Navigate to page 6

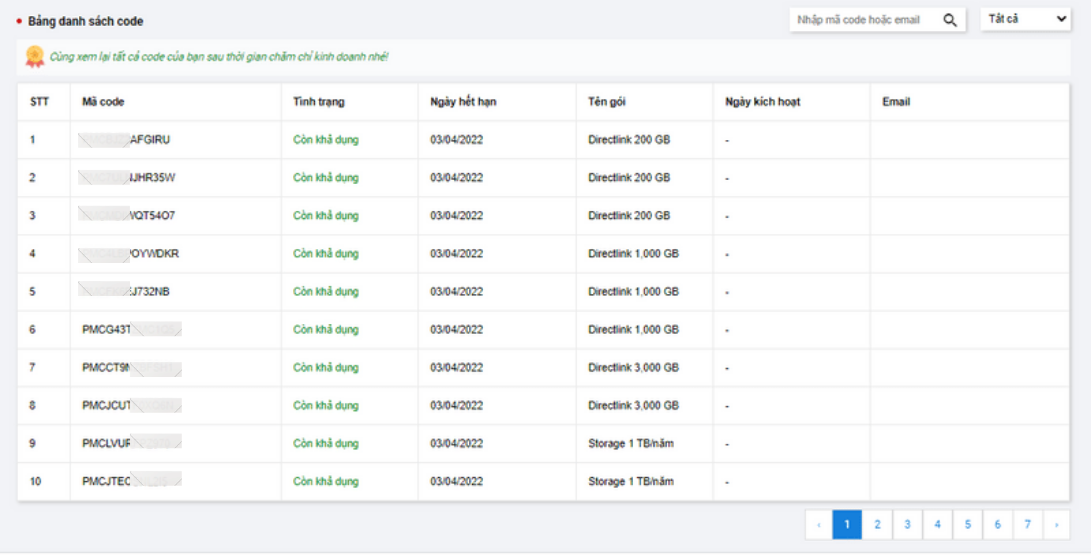[997, 524]
